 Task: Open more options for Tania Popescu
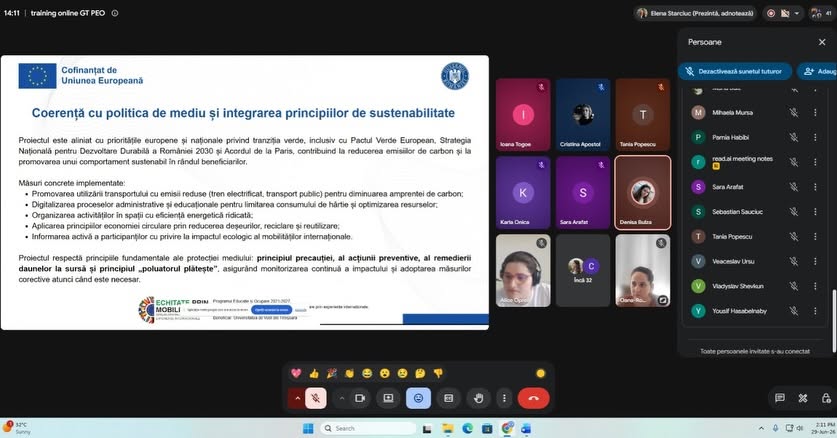pos(815,236)
